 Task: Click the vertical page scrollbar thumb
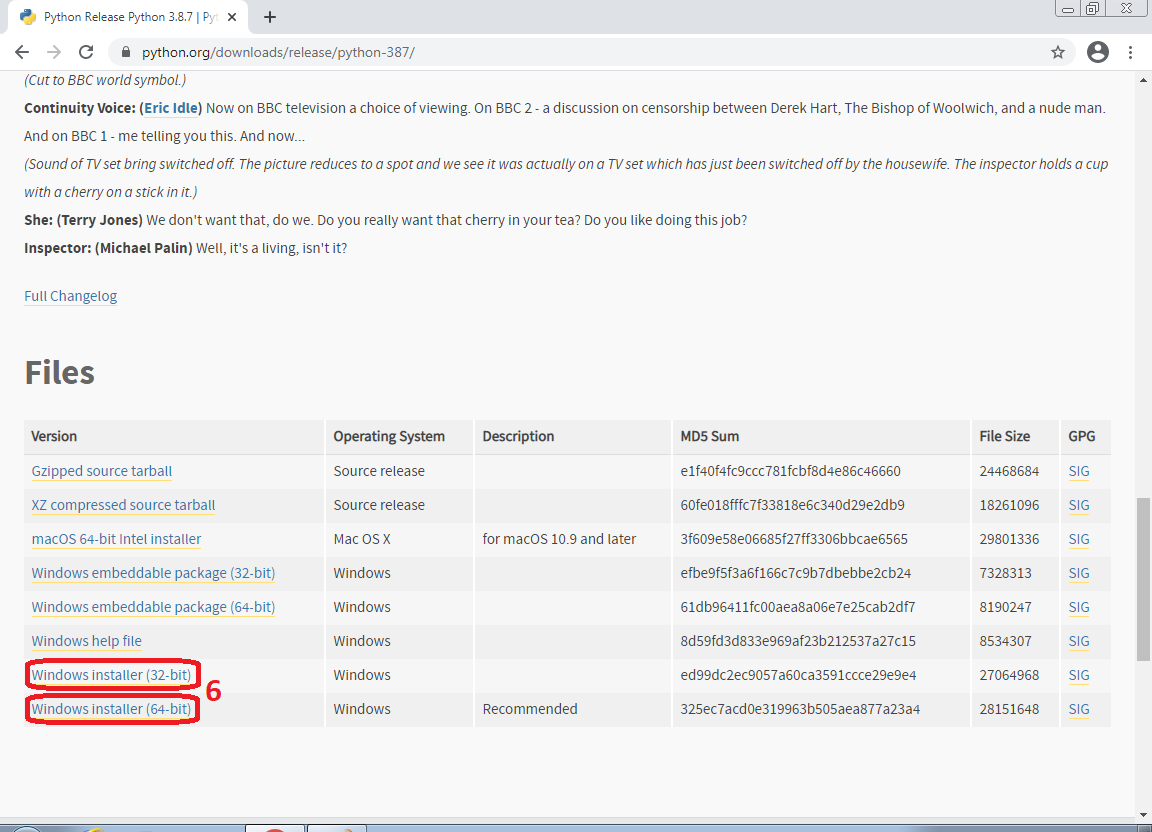1142,578
